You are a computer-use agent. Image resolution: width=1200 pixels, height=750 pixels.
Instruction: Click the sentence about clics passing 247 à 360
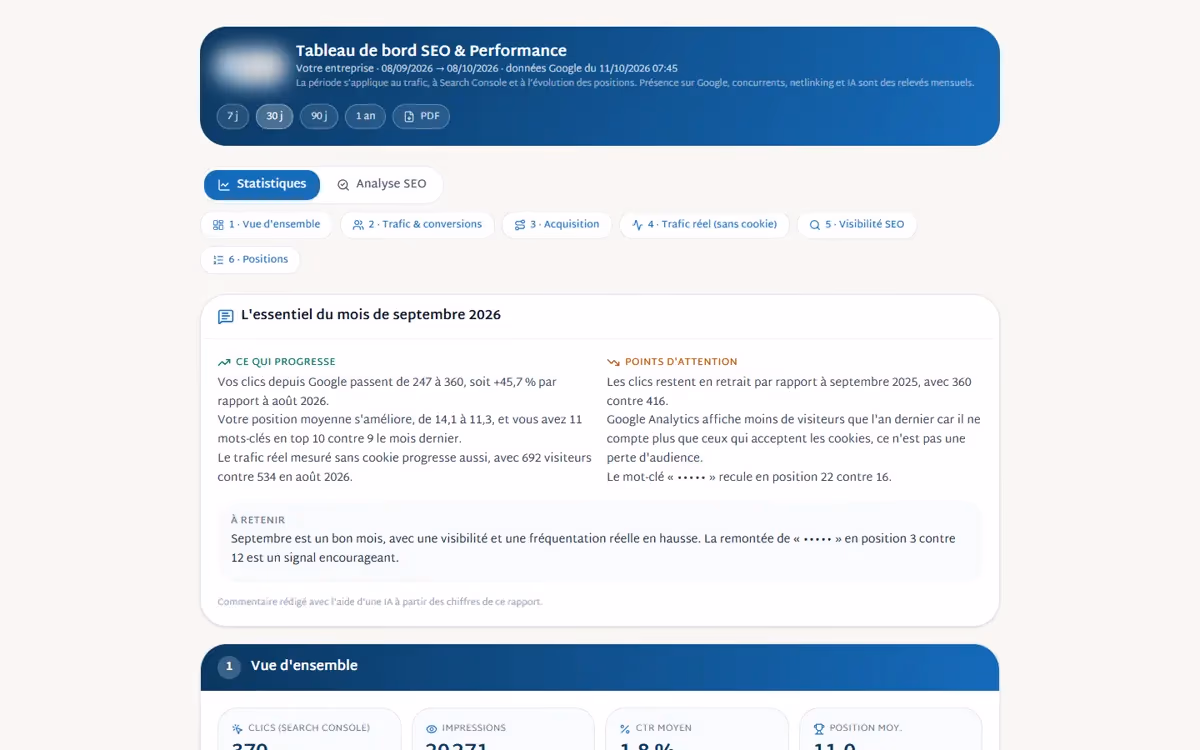click(x=387, y=392)
